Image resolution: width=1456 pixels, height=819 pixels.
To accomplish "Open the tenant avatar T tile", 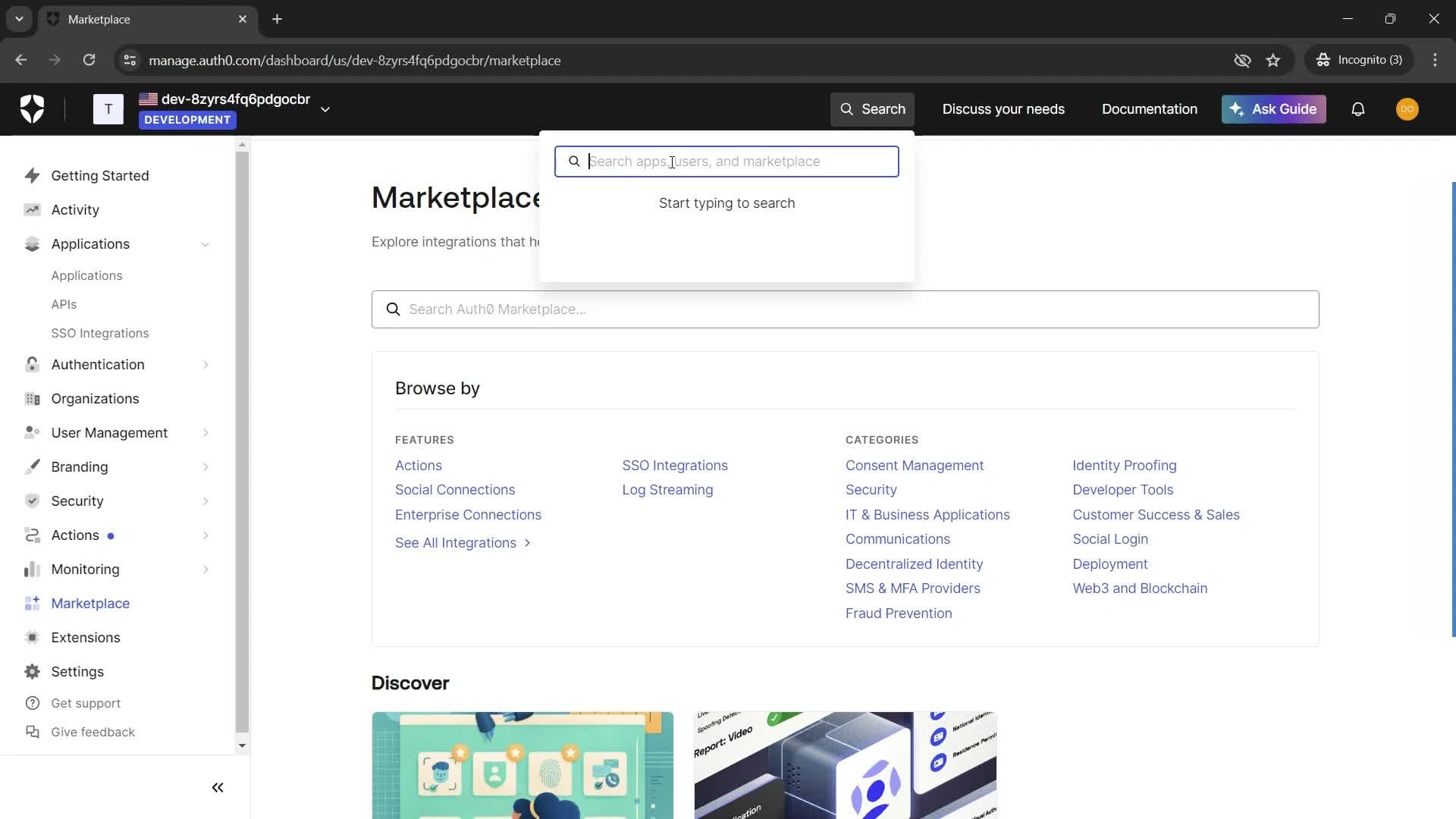I will (108, 109).
